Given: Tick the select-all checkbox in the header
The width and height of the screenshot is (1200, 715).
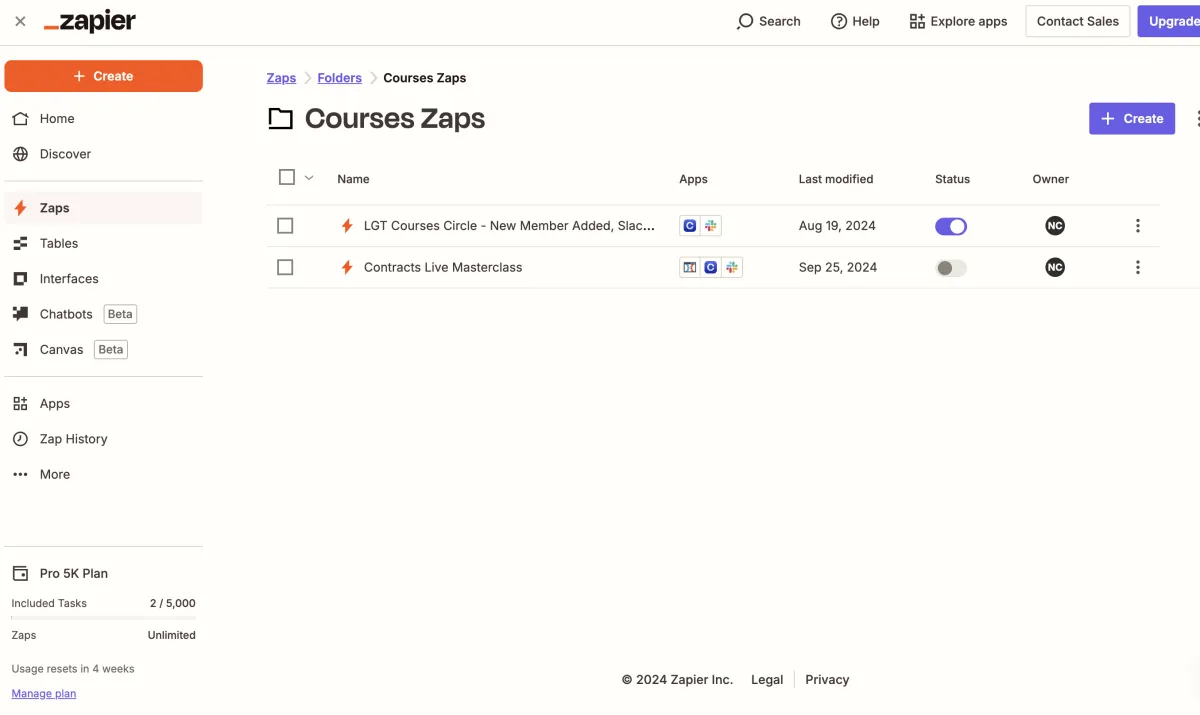Looking at the screenshot, I should (x=287, y=177).
